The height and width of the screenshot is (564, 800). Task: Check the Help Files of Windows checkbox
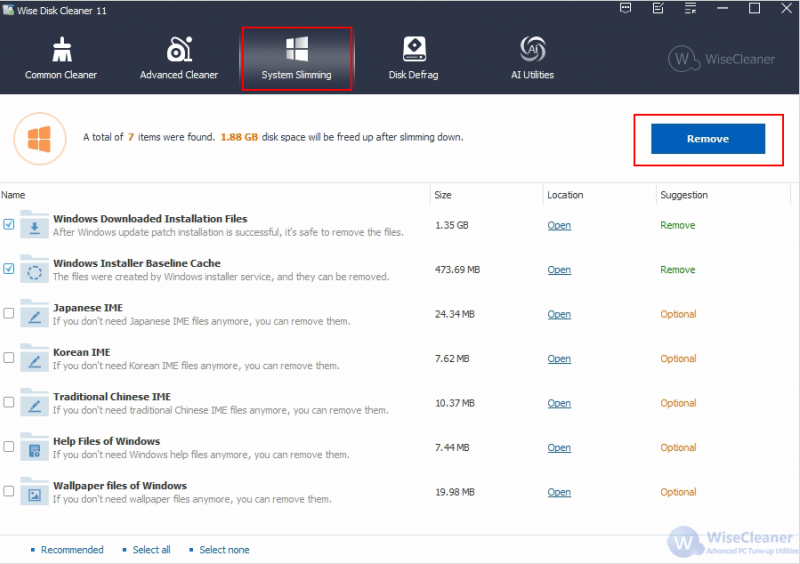9,446
